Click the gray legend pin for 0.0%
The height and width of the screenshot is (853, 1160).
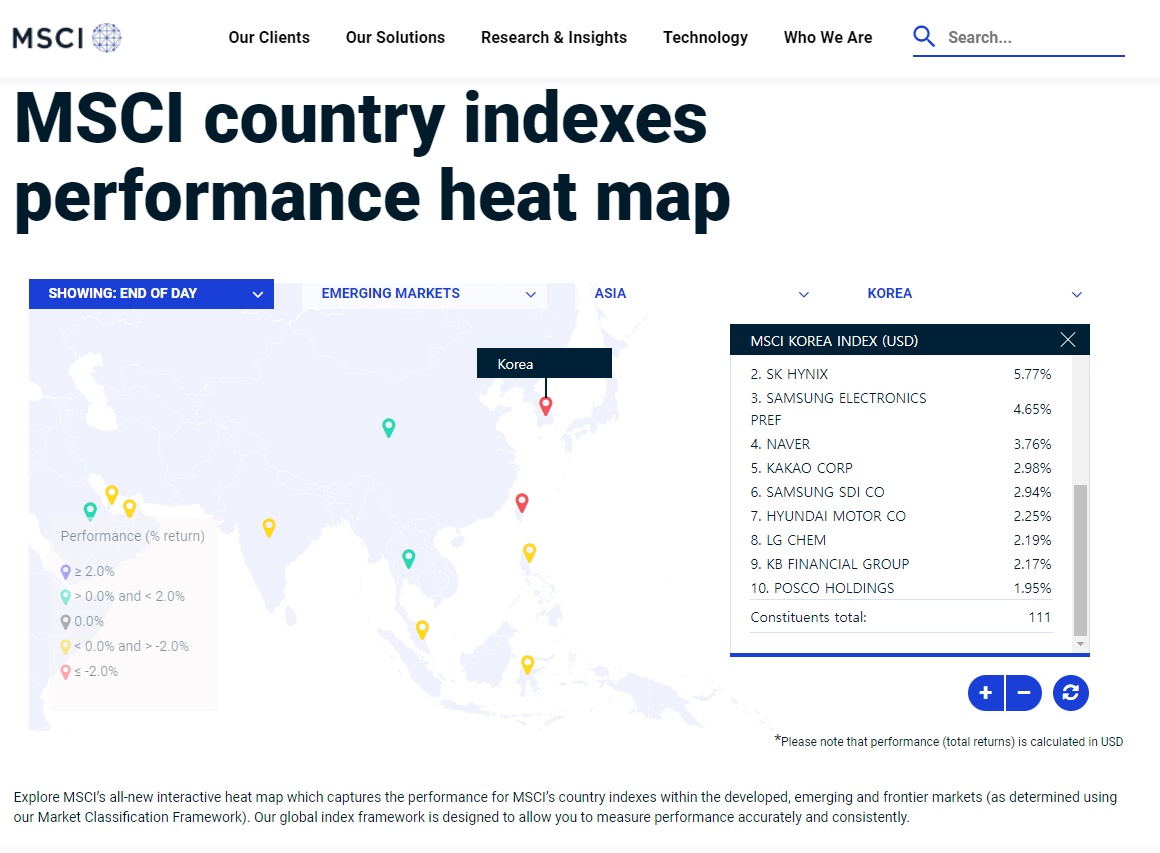point(66,622)
